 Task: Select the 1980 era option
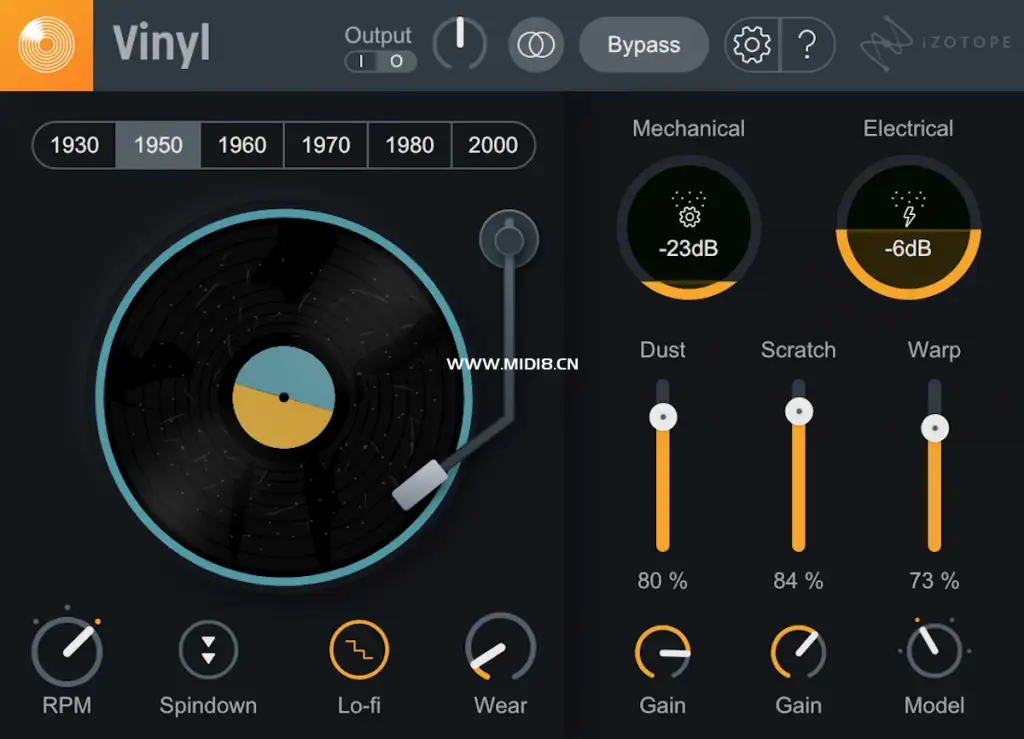point(409,145)
